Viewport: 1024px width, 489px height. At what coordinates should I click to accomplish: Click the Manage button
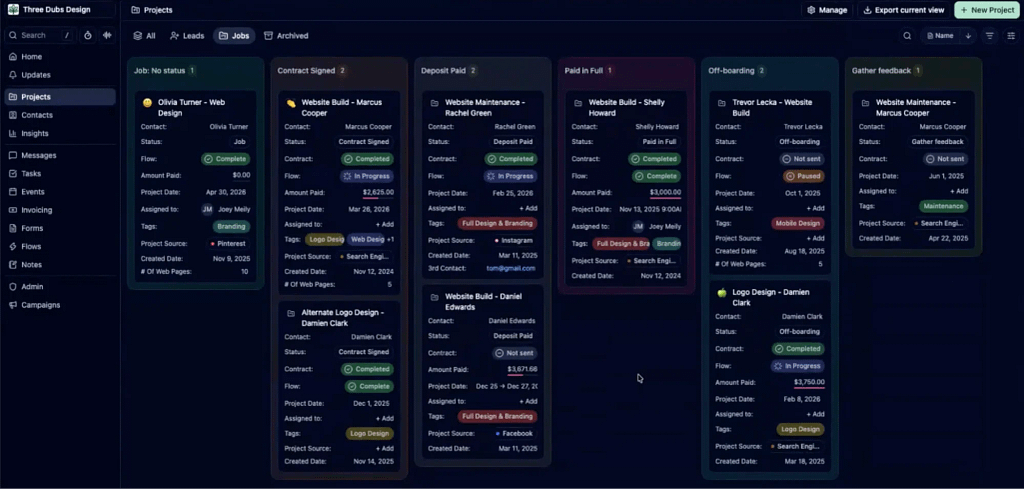click(x=827, y=10)
